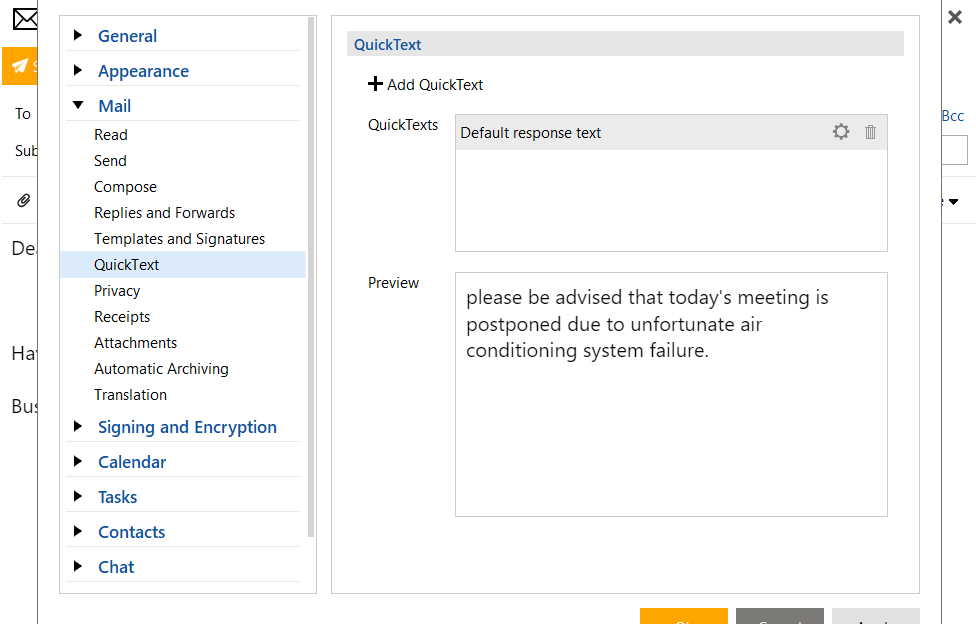Expand the Calendar settings section

click(x=78, y=462)
